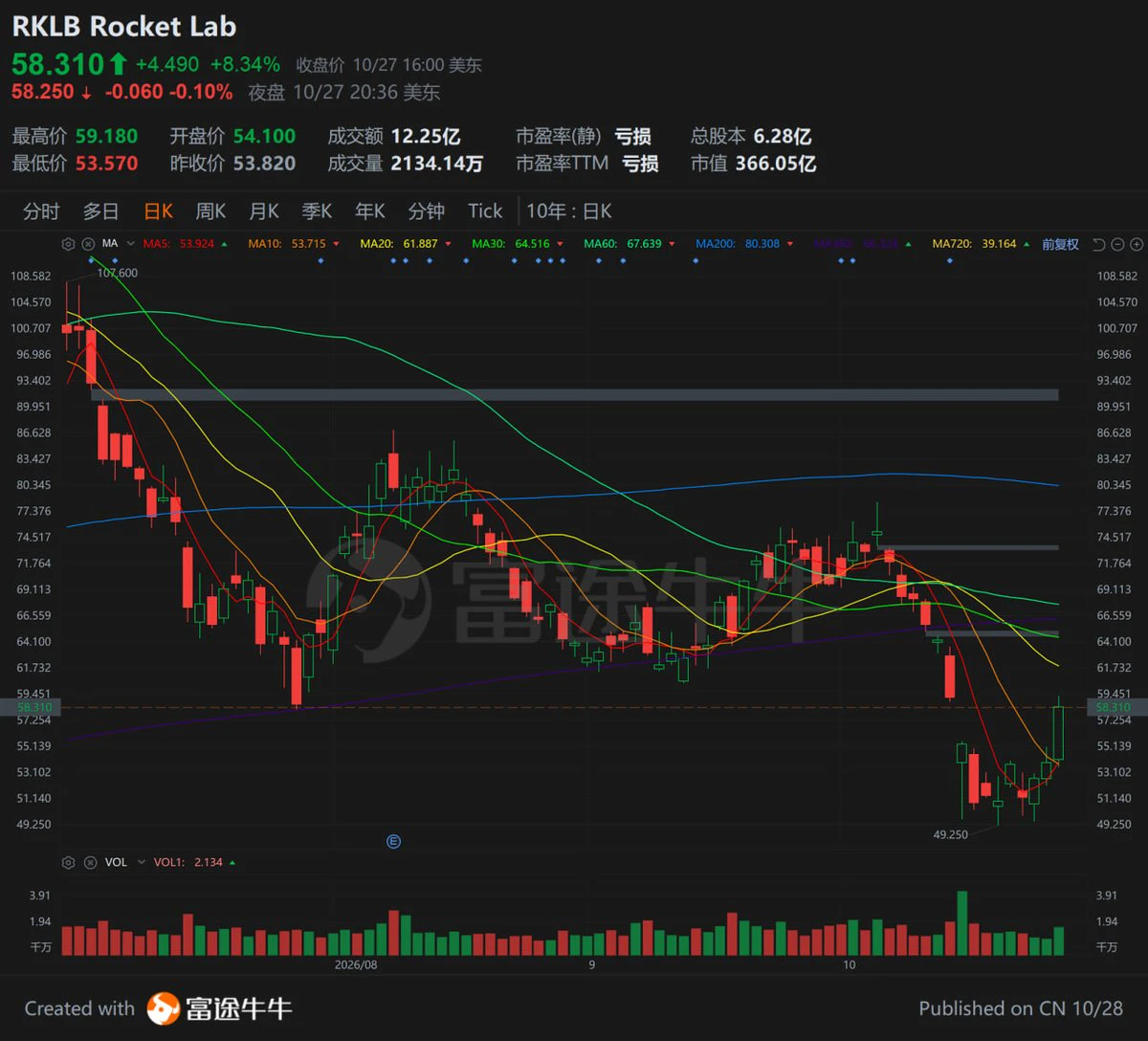
Task: Remove the MA indicator with X icon
Action: pyautogui.click(x=88, y=244)
